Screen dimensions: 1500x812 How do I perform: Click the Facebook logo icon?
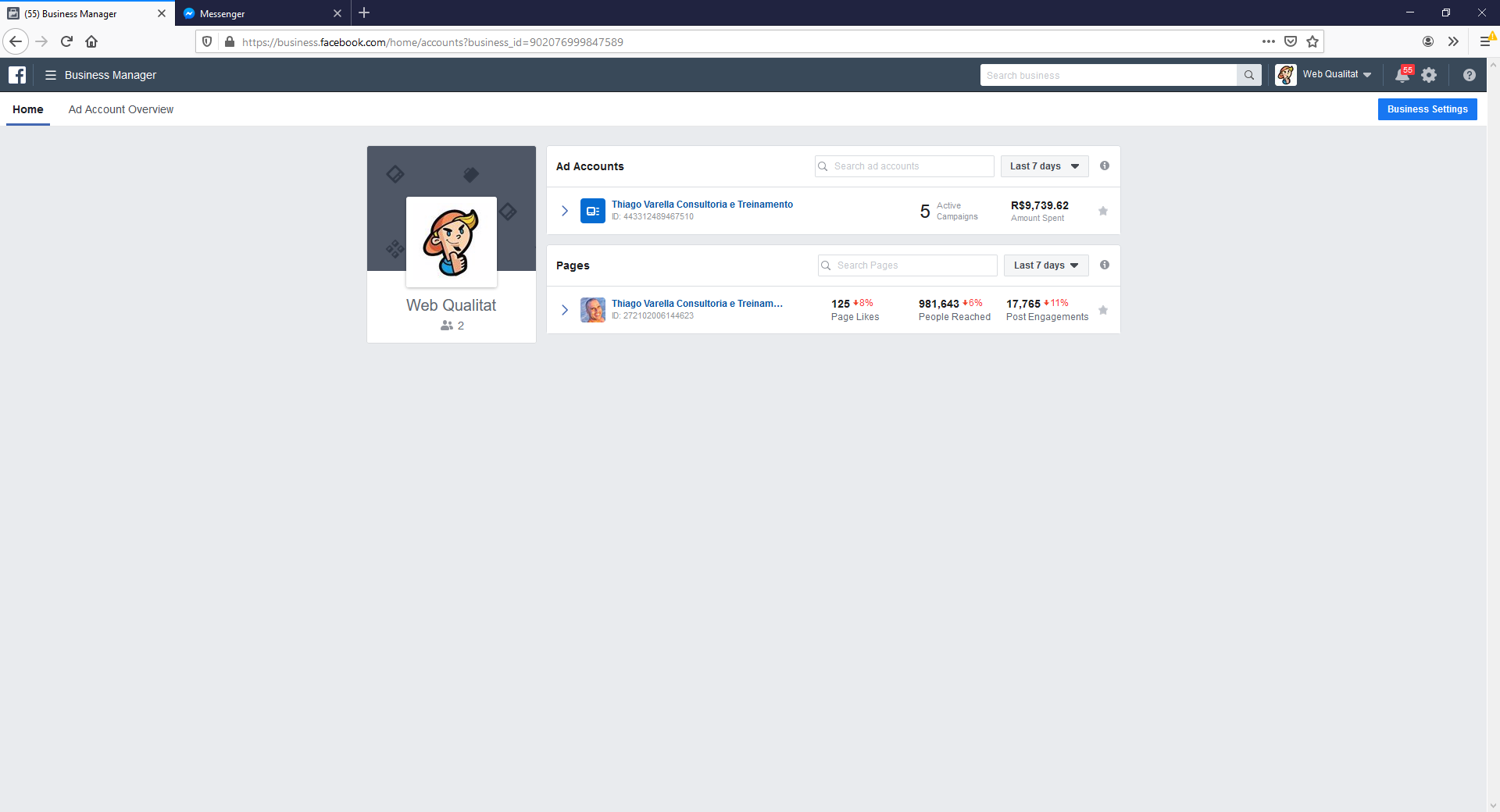point(17,75)
